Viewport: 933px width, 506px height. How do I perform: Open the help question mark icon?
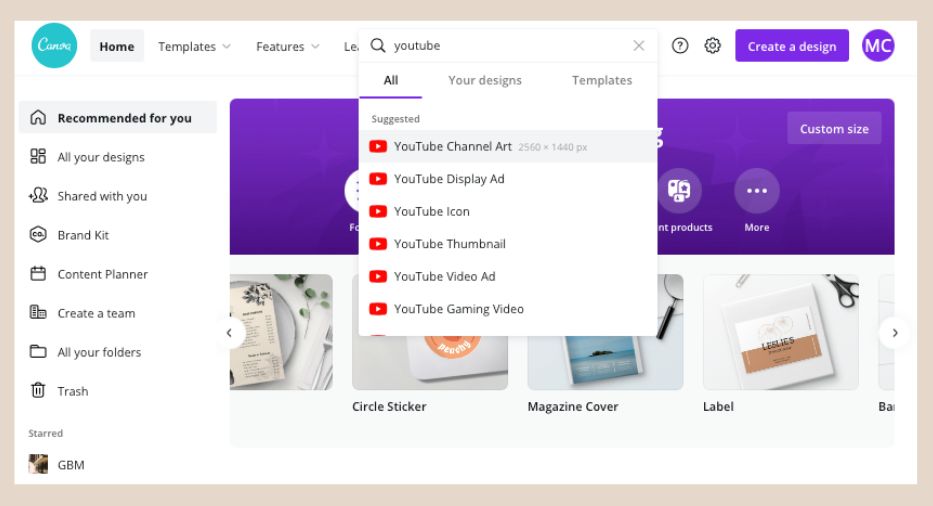click(680, 46)
